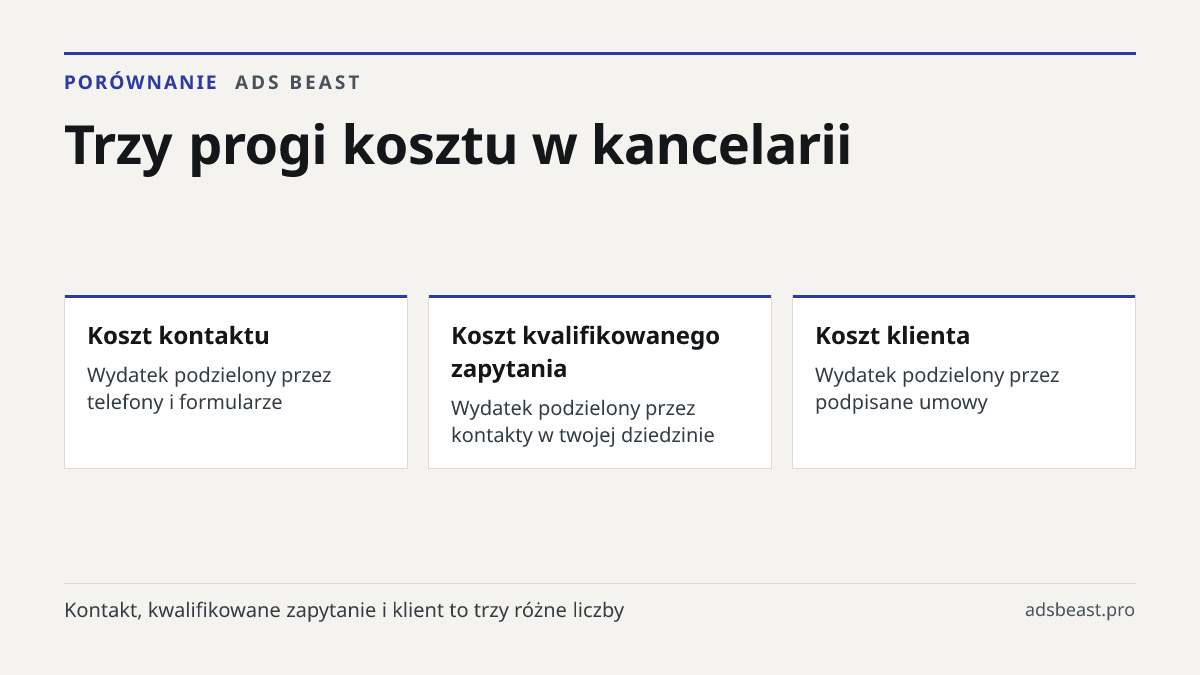
Task: Select the Koszt klienta card title
Action: (x=892, y=335)
